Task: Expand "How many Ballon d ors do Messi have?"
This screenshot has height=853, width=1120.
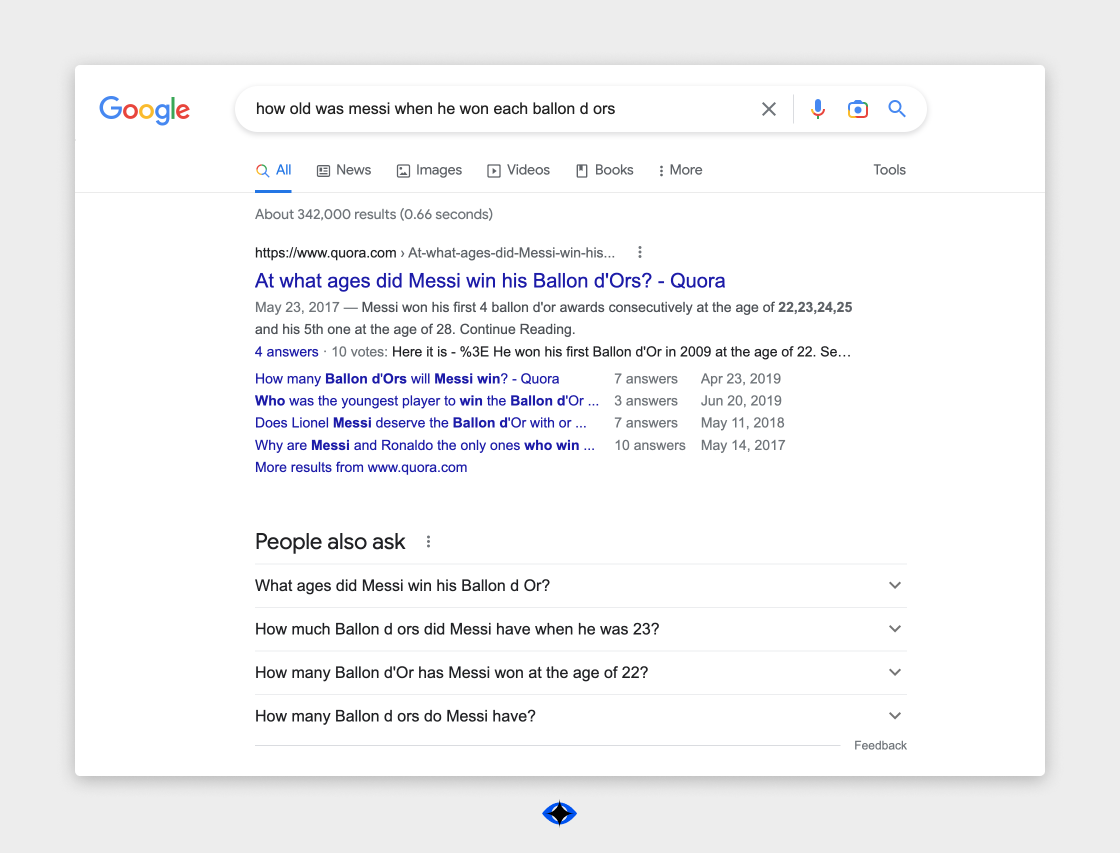Action: tap(581, 717)
